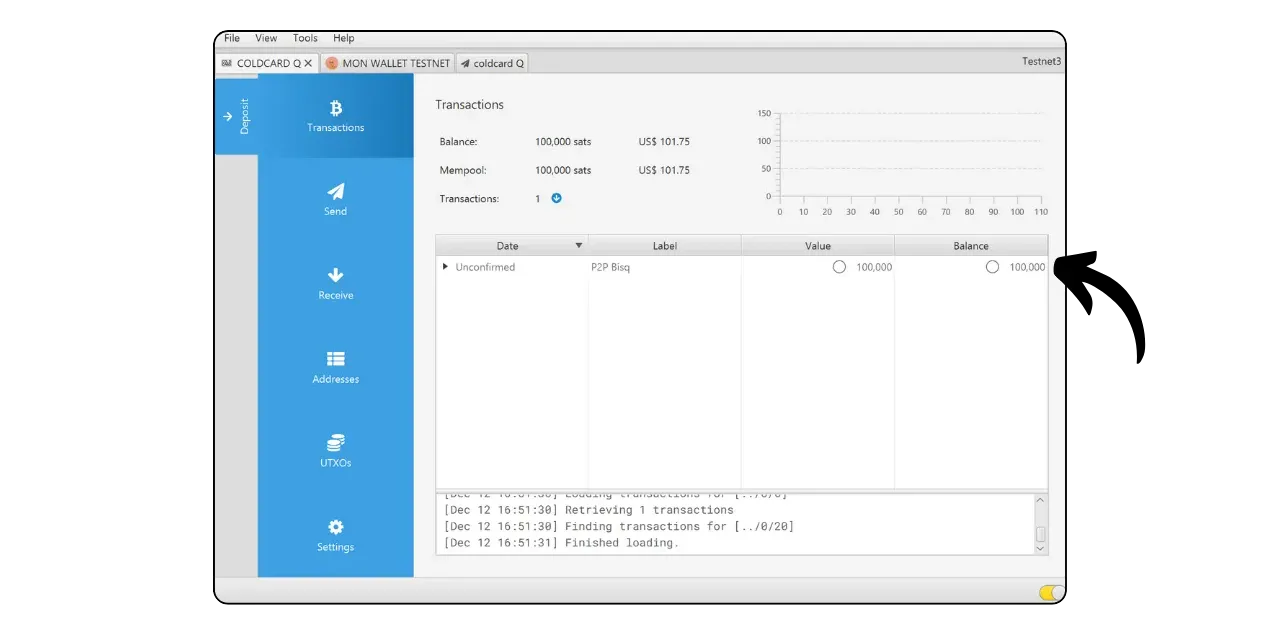This screenshot has height=635, width=1280.
Task: Click the blue download icon beside Transactions count
Action: 557,198
